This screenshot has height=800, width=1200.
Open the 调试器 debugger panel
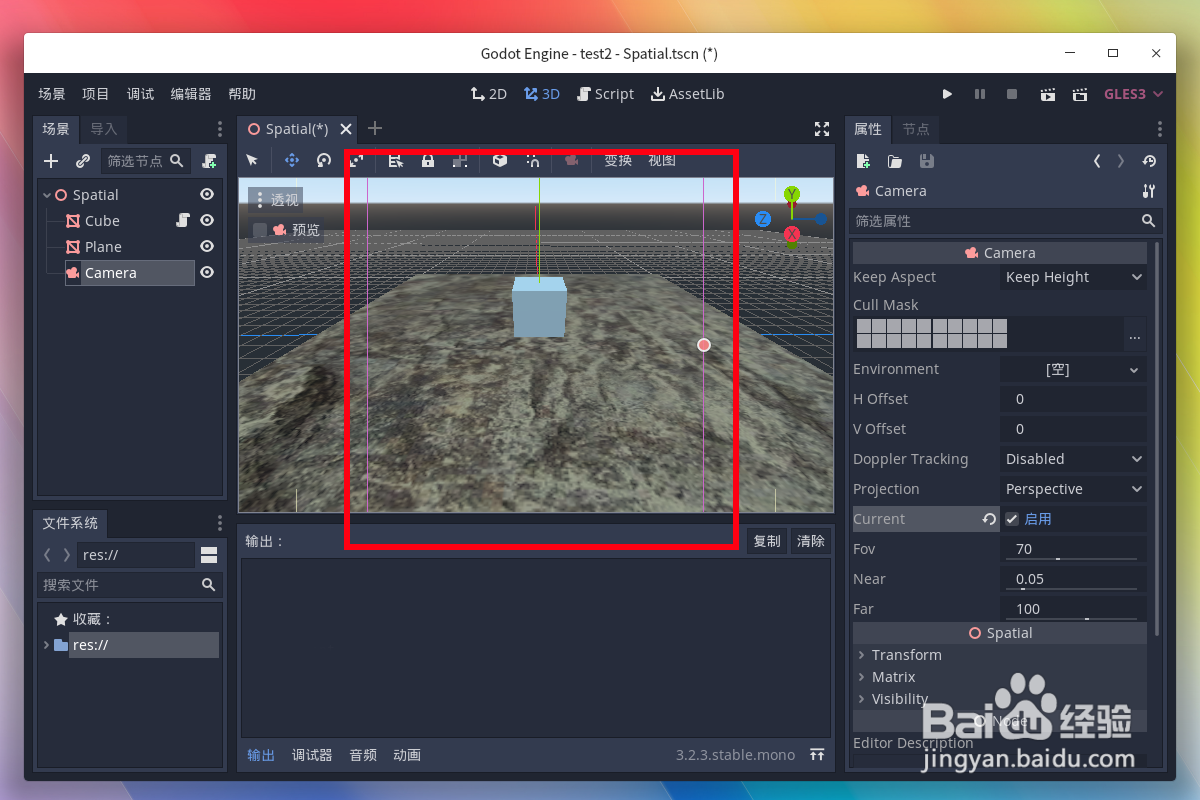(312, 755)
